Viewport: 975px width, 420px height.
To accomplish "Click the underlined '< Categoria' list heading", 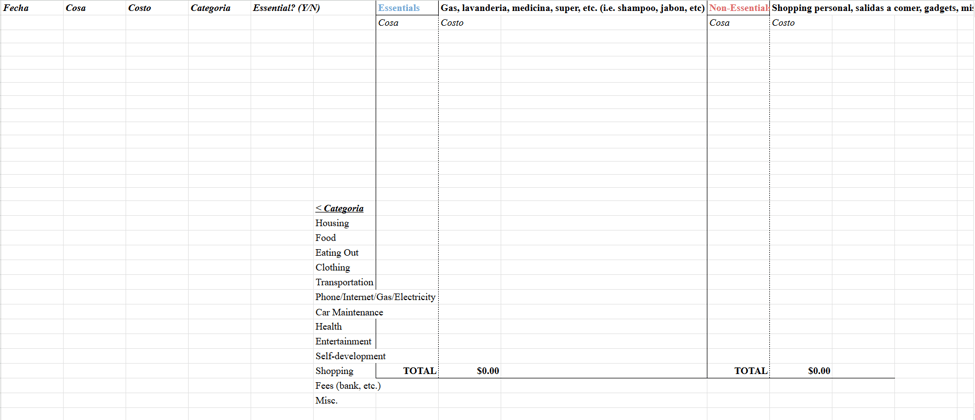I will pyautogui.click(x=340, y=209).
